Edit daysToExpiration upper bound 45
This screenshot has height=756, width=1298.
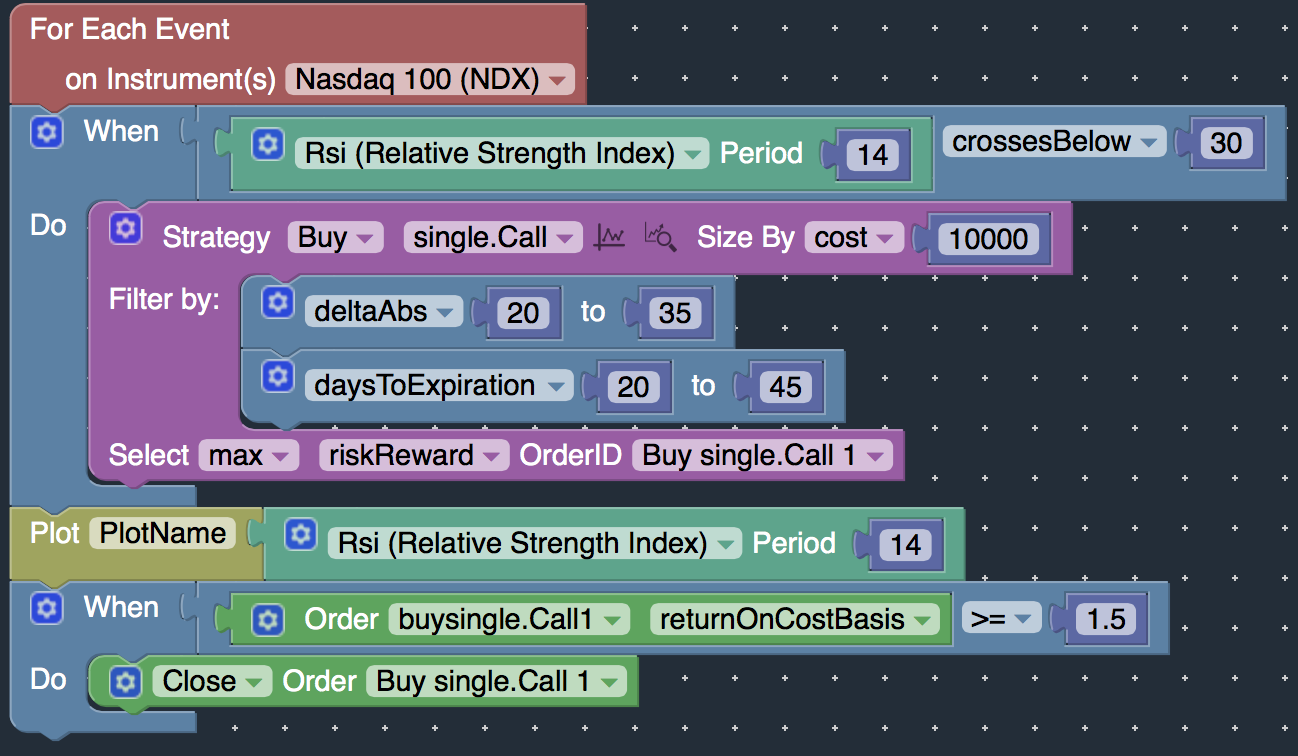coord(785,387)
